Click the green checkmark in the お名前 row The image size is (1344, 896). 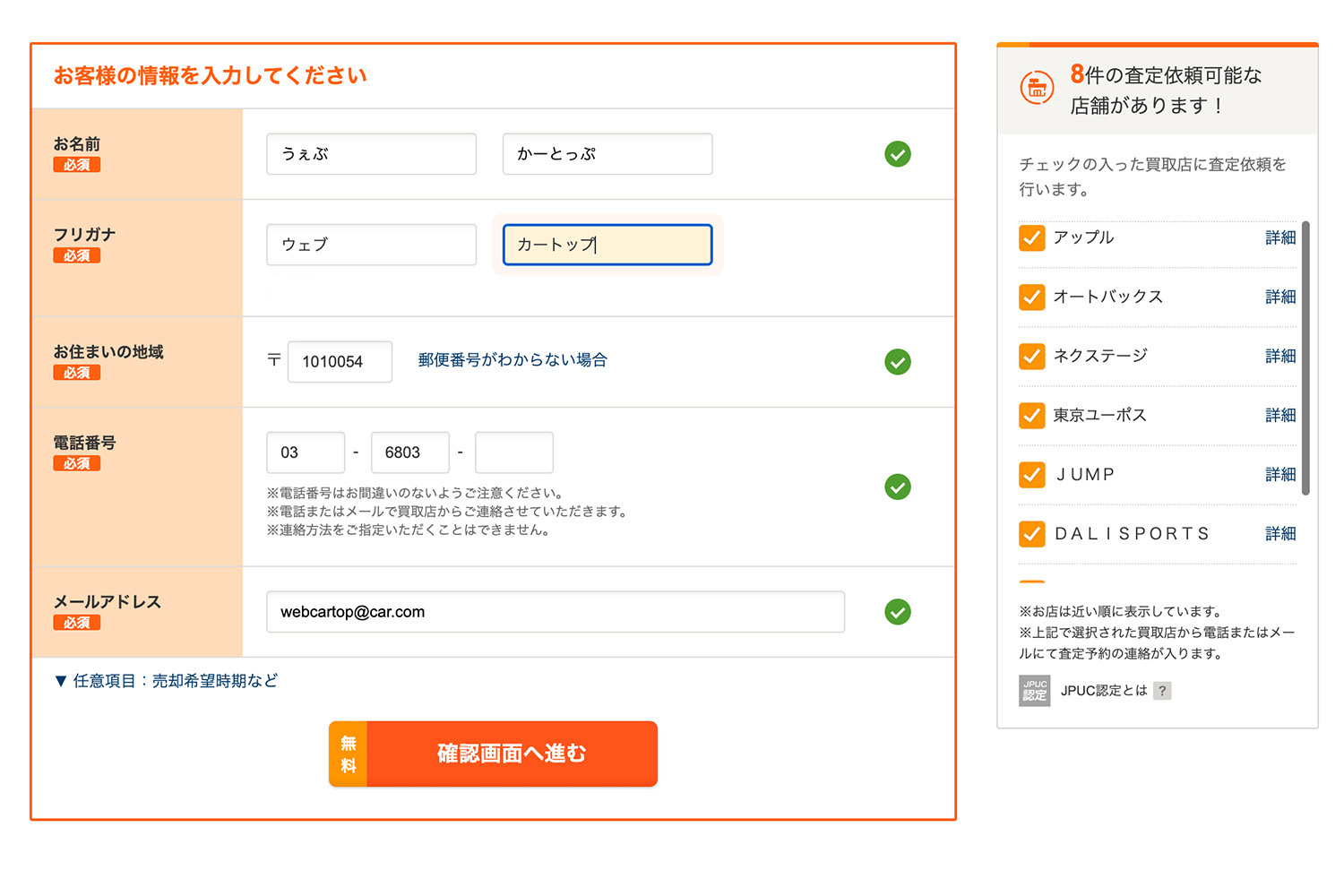point(898,154)
